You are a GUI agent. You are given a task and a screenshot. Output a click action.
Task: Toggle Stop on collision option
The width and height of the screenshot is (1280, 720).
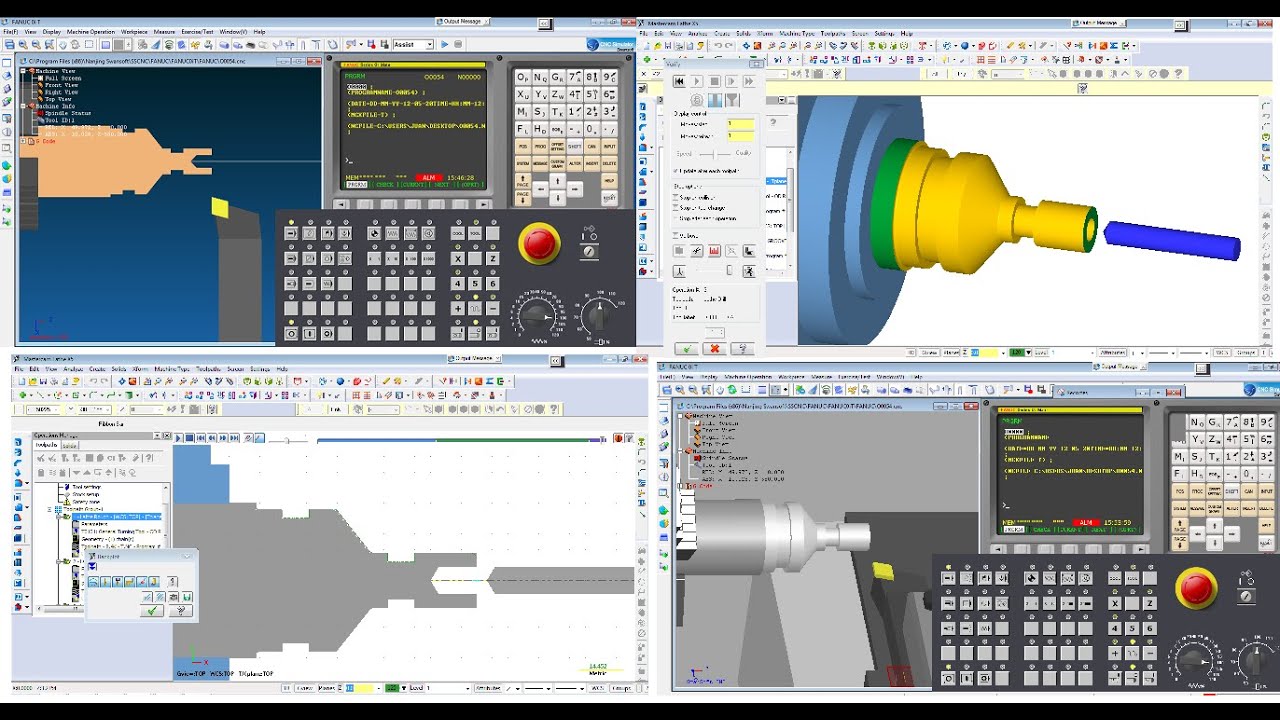677,197
